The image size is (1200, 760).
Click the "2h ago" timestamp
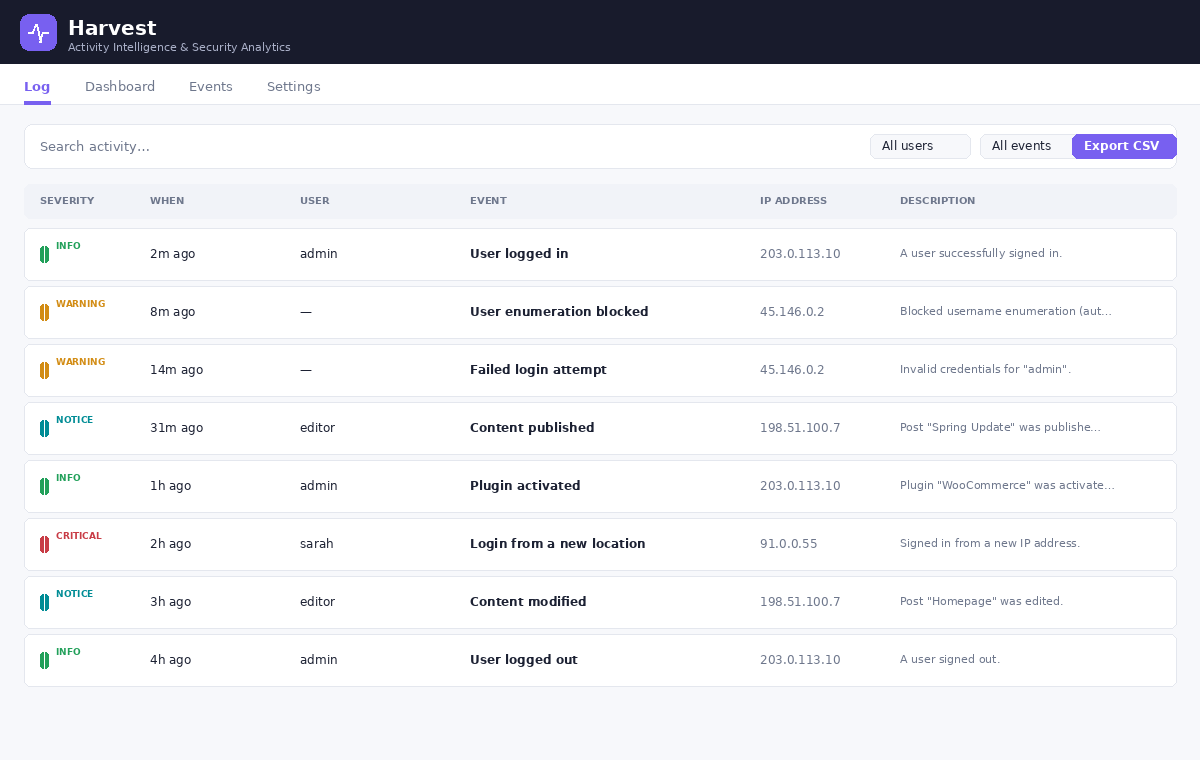170,544
